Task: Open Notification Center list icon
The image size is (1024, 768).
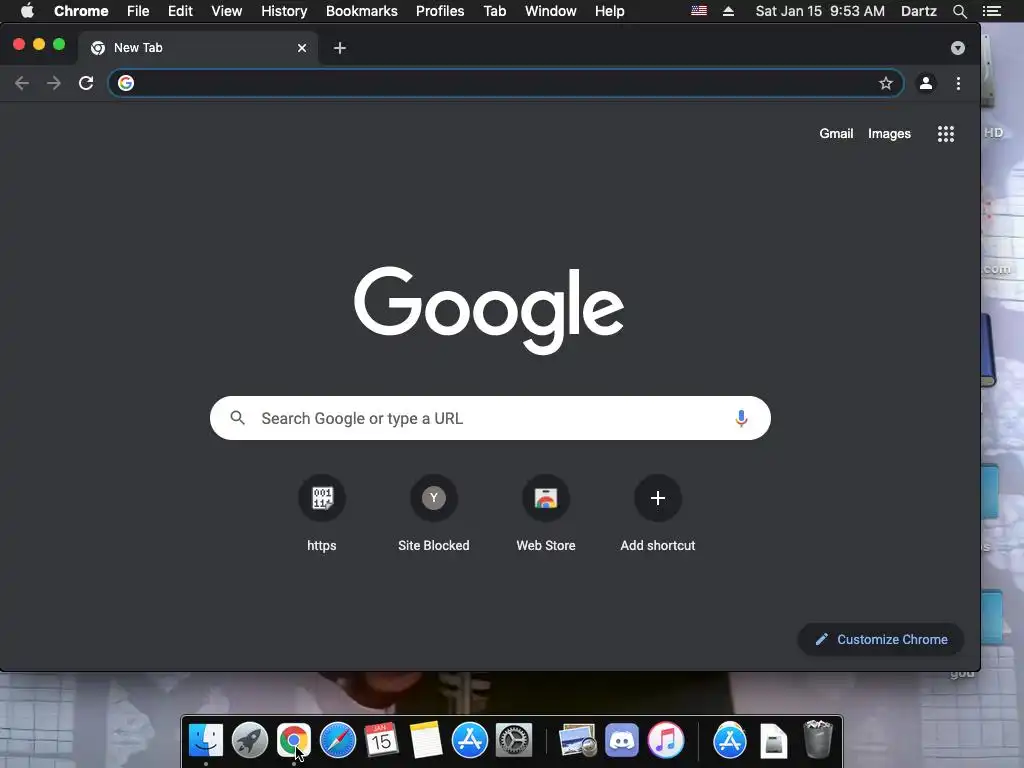Action: click(x=991, y=11)
